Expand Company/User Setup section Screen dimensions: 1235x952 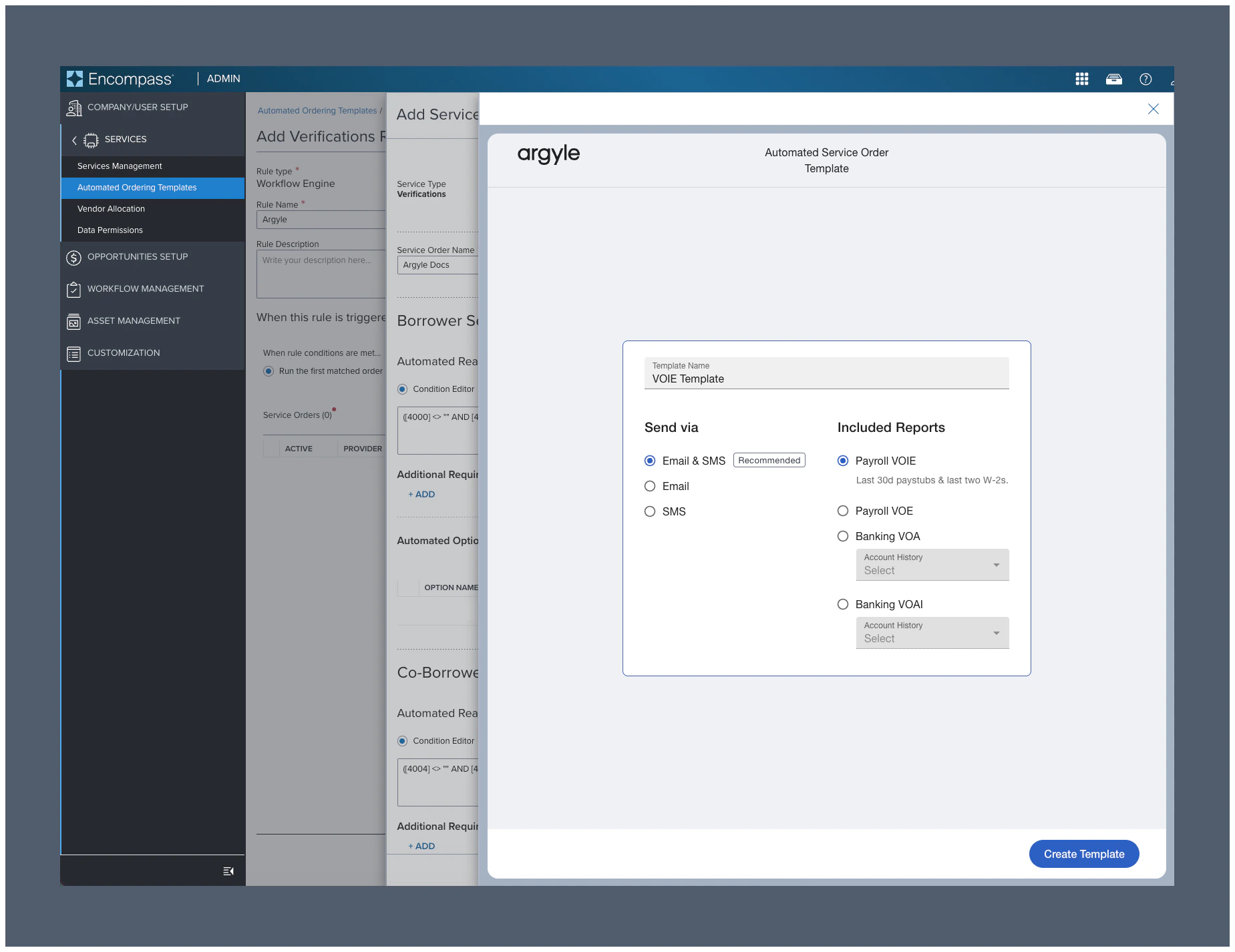(x=153, y=107)
